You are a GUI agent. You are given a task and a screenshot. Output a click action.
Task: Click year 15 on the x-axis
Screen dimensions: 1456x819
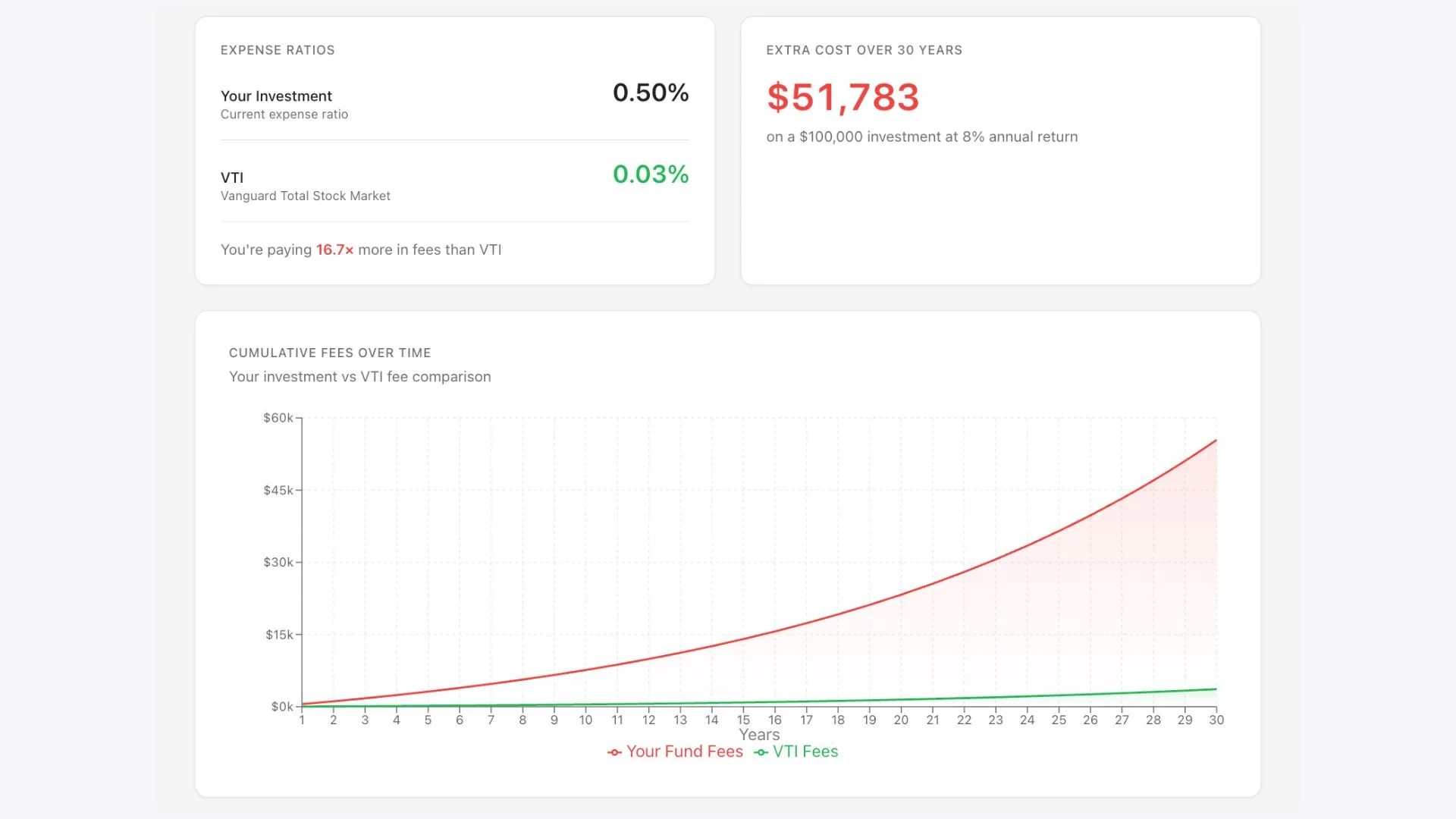pos(742,720)
